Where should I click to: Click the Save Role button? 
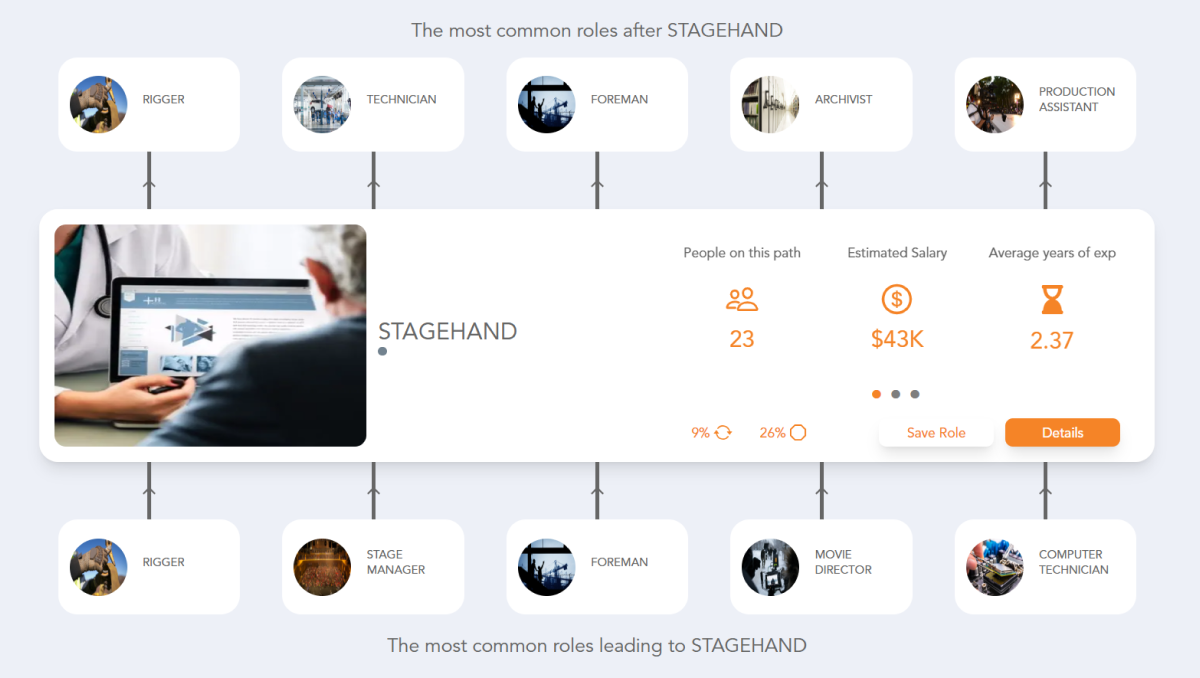936,432
